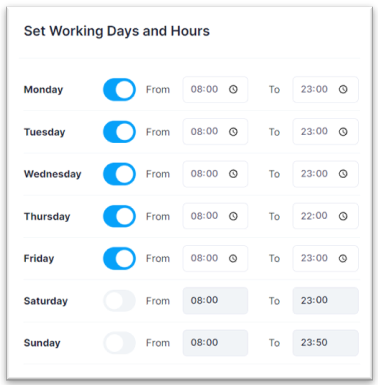Open clock picker for Wednesday From time
The width and height of the screenshot is (378, 385).
(x=233, y=174)
